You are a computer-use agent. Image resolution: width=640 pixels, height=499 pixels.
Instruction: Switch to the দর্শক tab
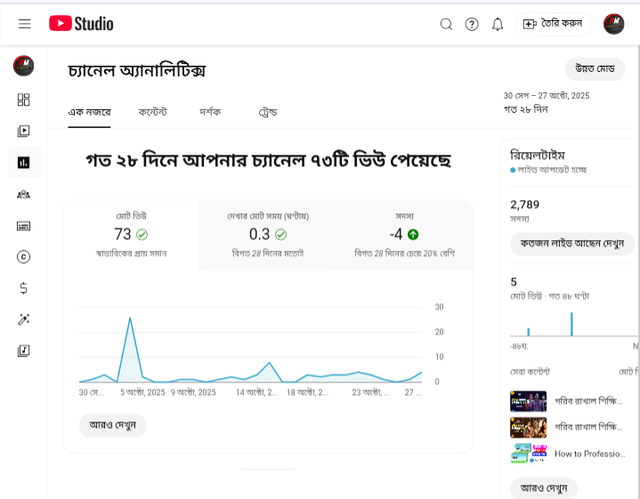(x=210, y=112)
